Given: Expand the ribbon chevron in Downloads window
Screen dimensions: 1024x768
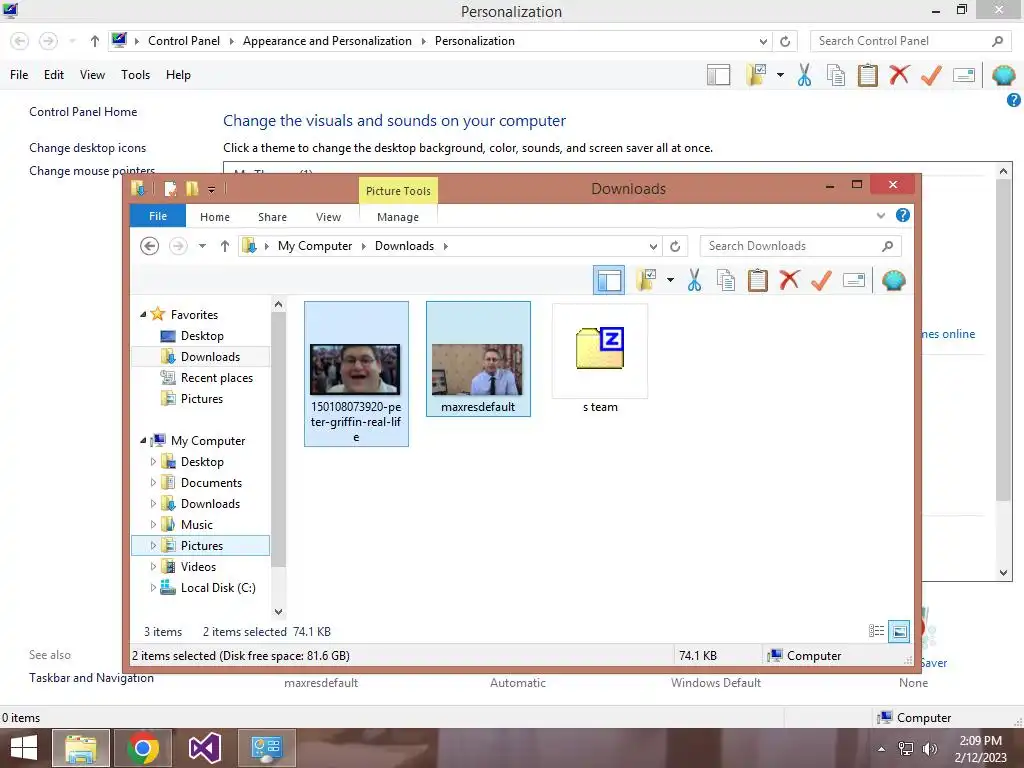Looking at the screenshot, I should (880, 216).
